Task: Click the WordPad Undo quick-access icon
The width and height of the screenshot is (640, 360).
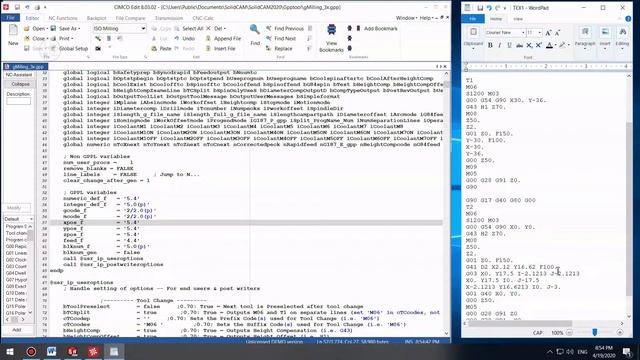Action: coord(489,8)
